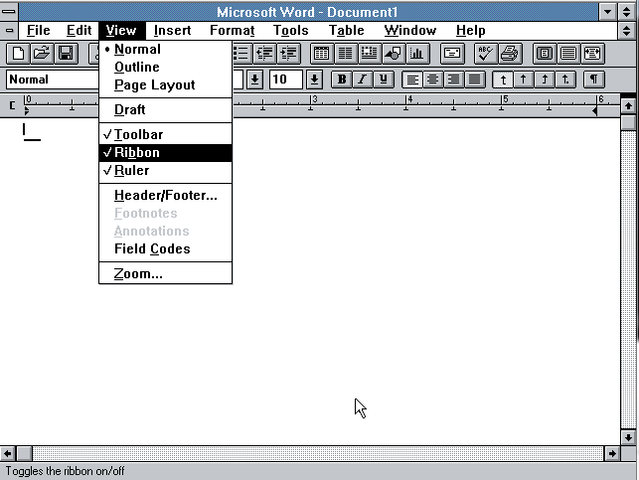The width and height of the screenshot is (639, 480).
Task: Click the vertical scrollbar up arrow
Action: pos(628,106)
